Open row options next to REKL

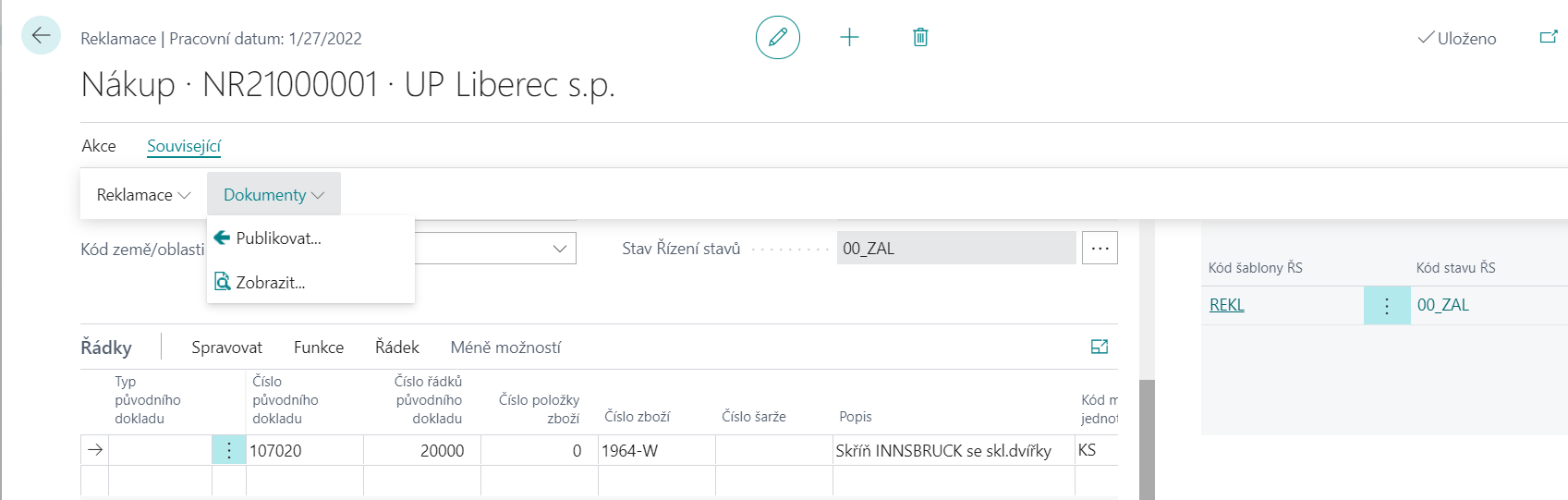pyautogui.click(x=1386, y=306)
